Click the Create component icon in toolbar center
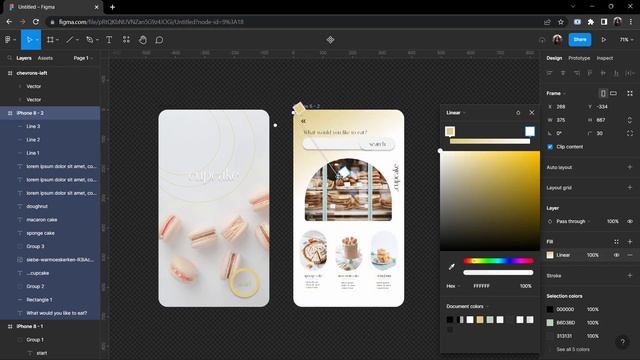This screenshot has width=640, height=360. (330, 40)
